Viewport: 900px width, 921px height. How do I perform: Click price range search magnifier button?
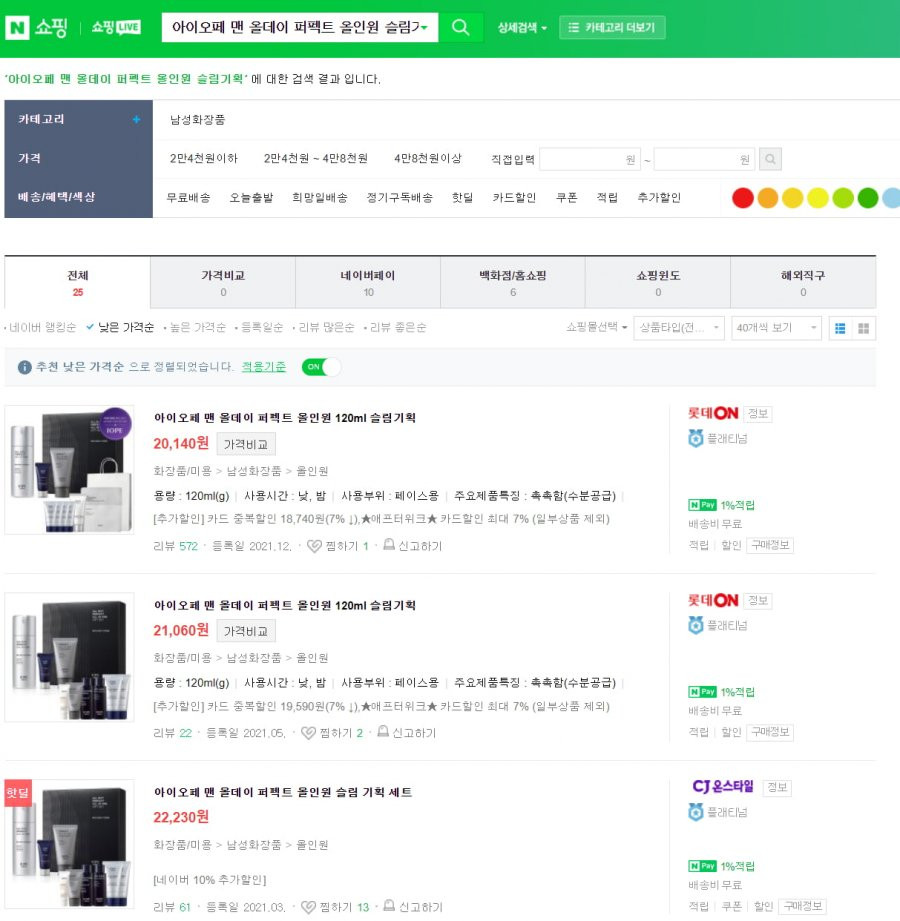click(770, 159)
